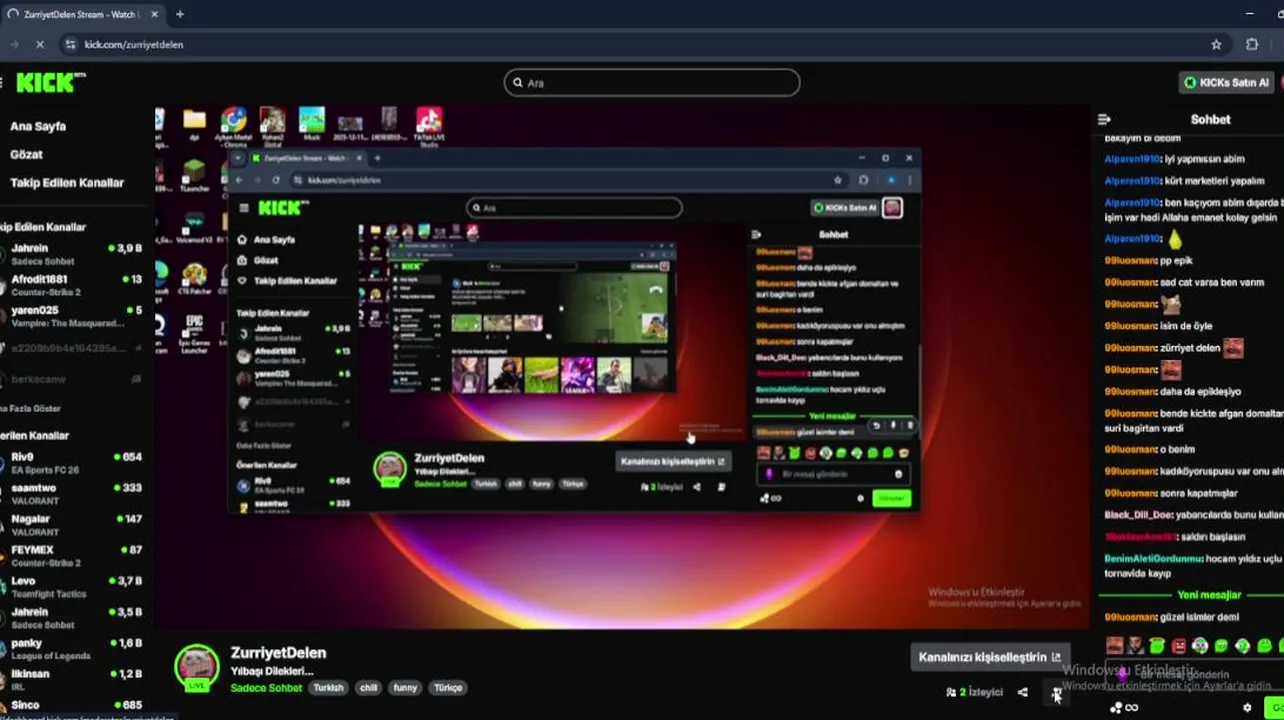Click the Kick logo in the header
This screenshot has width=1284, height=720.
click(51, 83)
